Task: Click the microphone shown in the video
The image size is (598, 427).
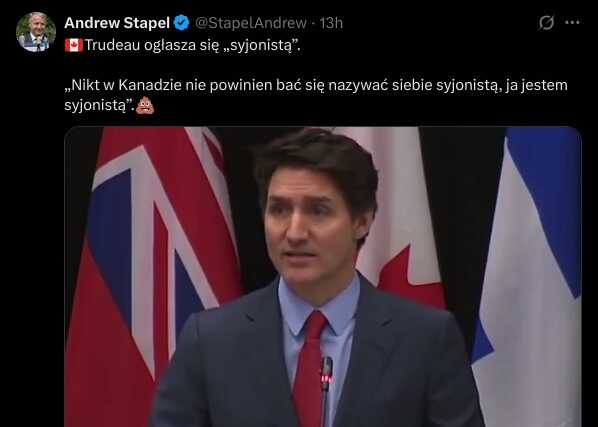Action: click(x=326, y=391)
